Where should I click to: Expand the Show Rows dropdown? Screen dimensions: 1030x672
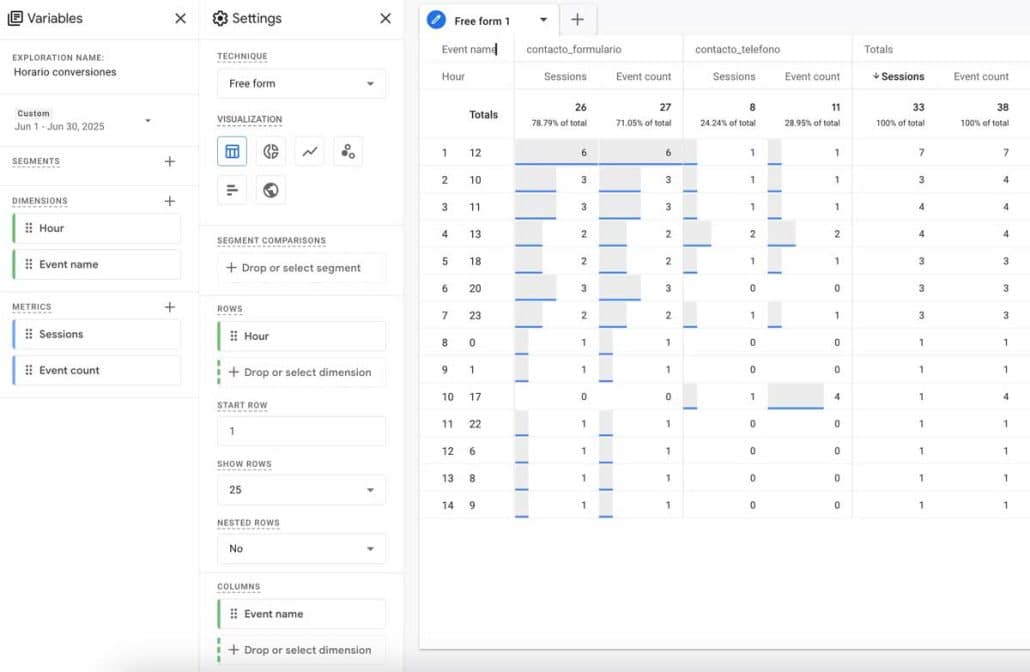tap(301, 490)
